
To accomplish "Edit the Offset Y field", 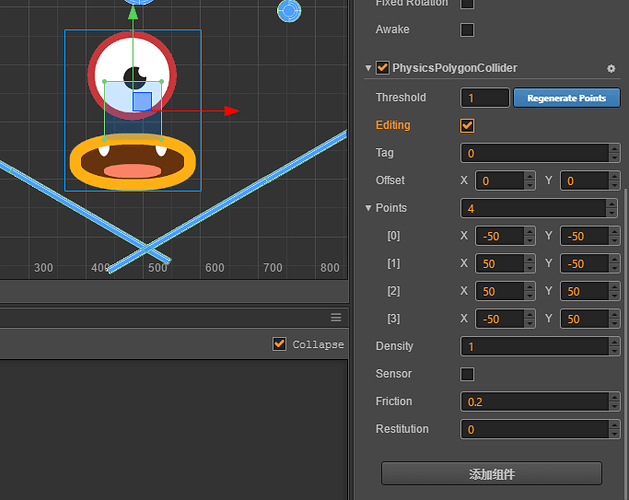I will 584,181.
